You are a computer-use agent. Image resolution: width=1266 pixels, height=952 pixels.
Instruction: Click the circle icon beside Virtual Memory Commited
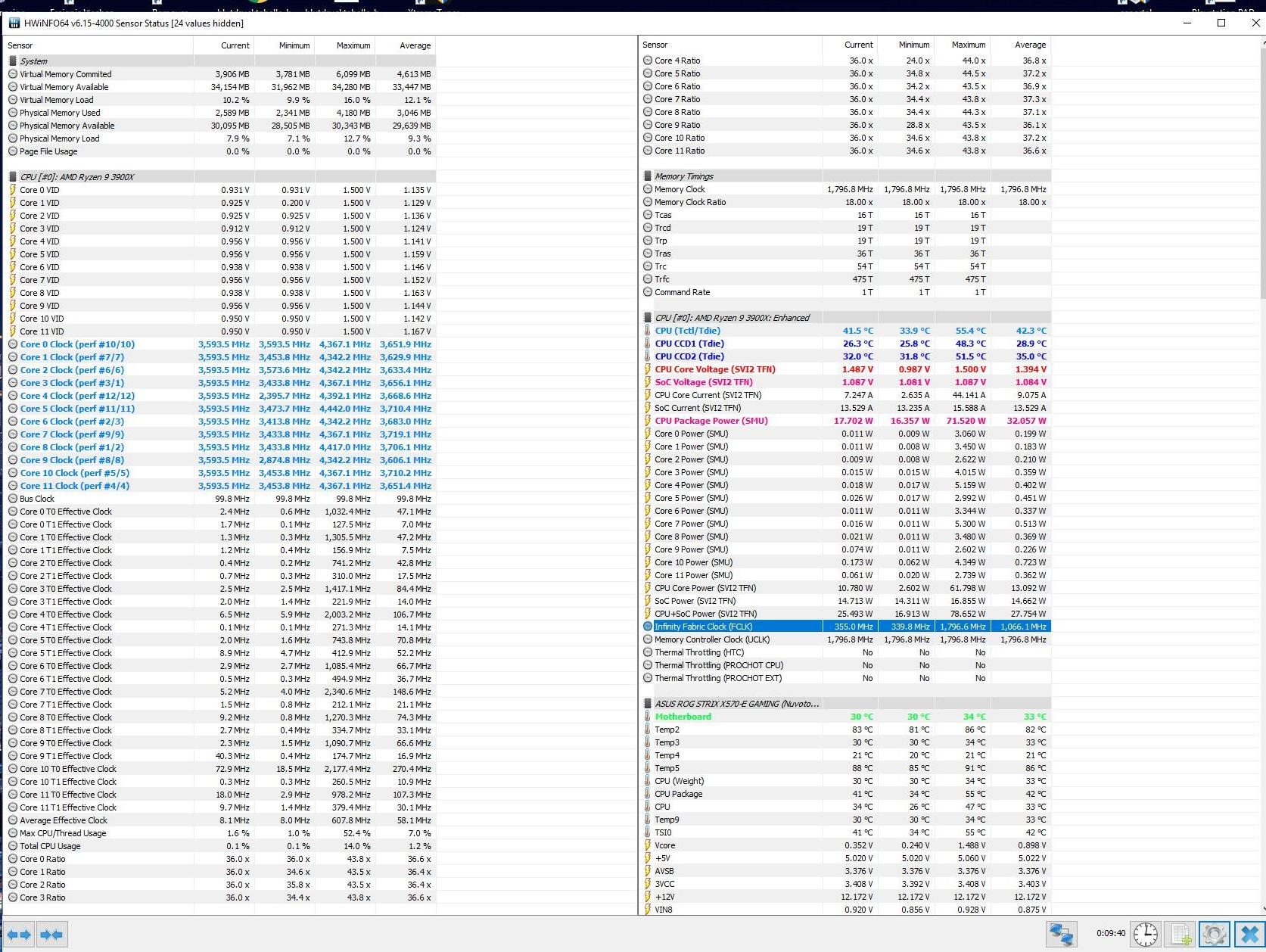tap(13, 74)
